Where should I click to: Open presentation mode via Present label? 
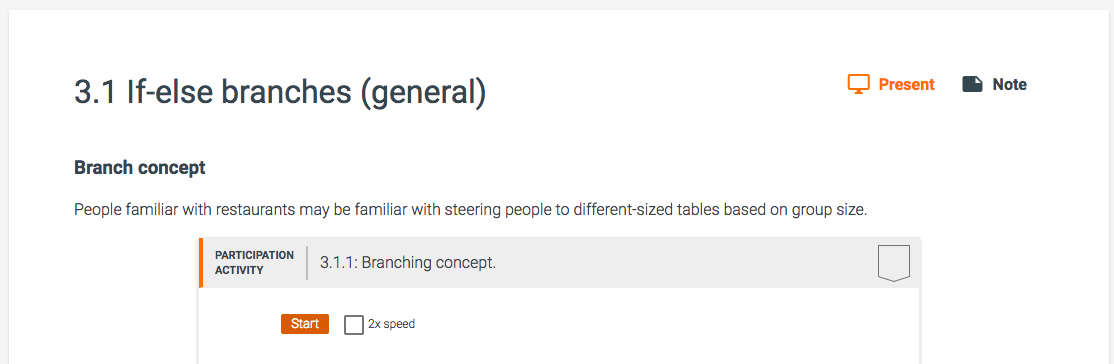tap(907, 85)
